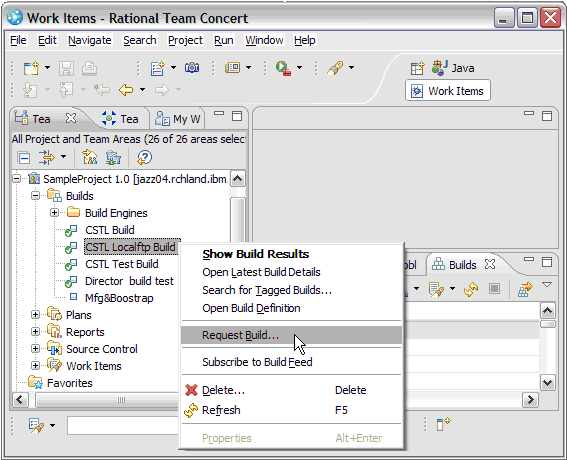Click the quick search work item icon
567x460 pixels.
[36, 426]
